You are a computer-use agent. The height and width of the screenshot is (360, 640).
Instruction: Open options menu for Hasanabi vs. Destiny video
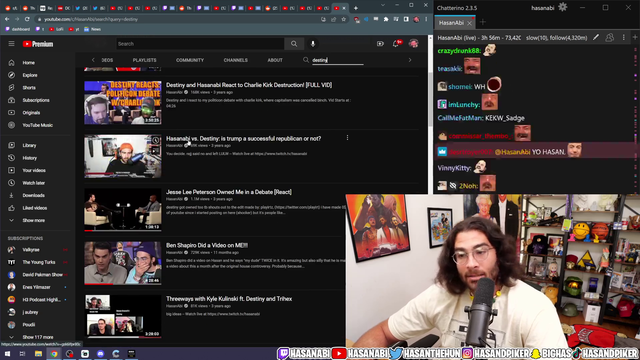click(347, 138)
